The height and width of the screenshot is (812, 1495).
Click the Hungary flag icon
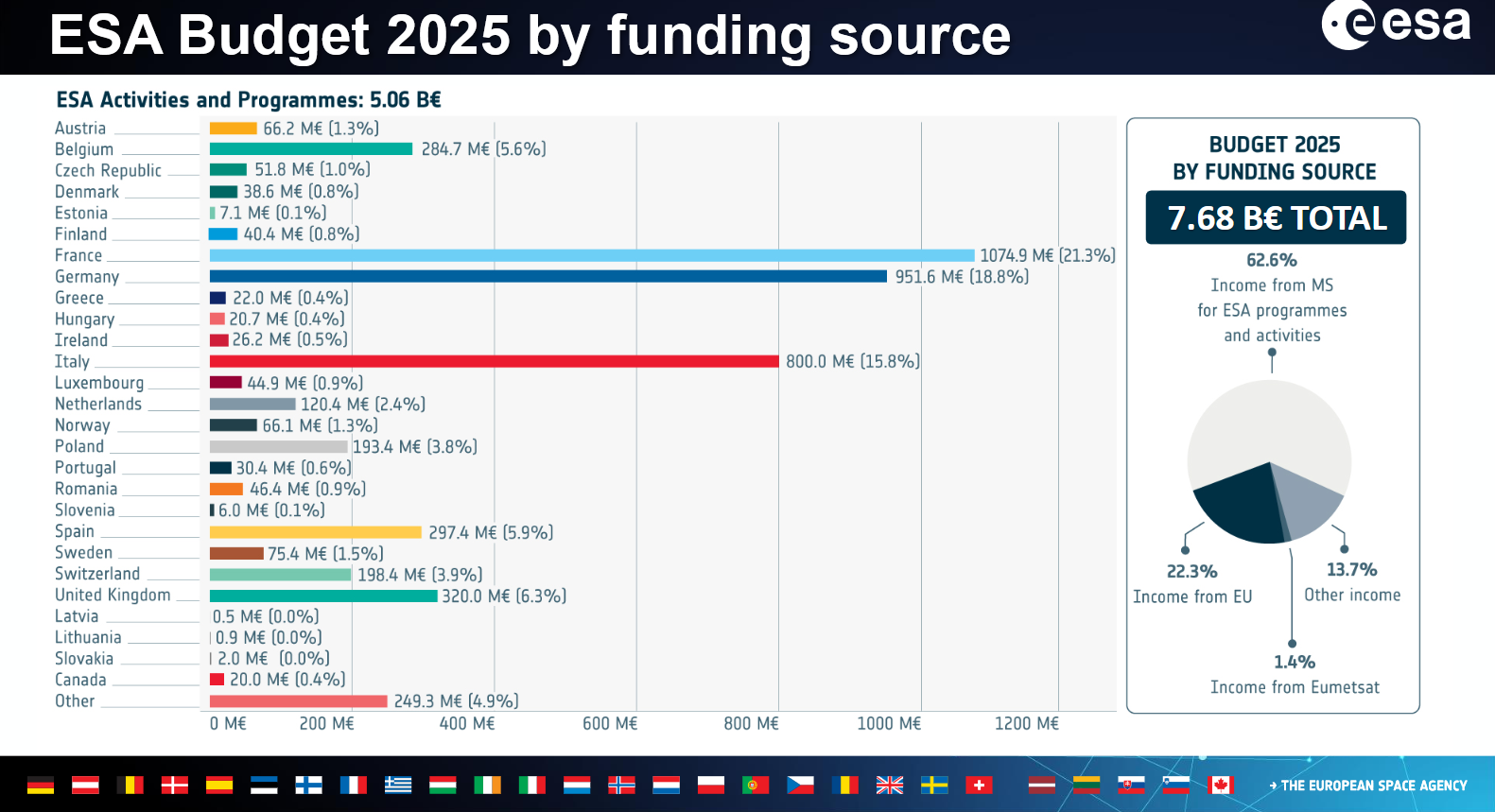443,785
